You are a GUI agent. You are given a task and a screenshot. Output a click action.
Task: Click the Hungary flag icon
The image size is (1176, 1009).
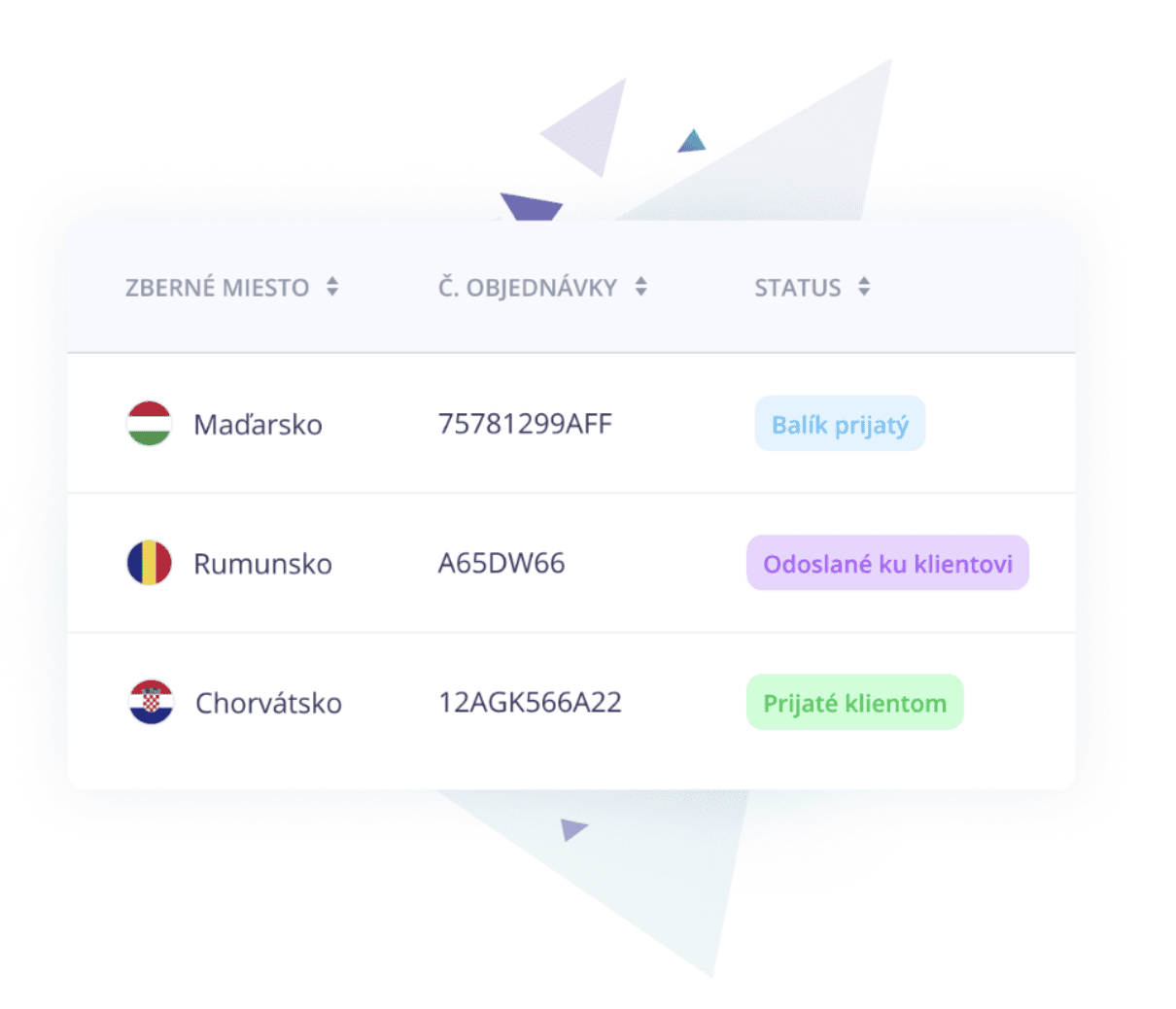pos(150,424)
